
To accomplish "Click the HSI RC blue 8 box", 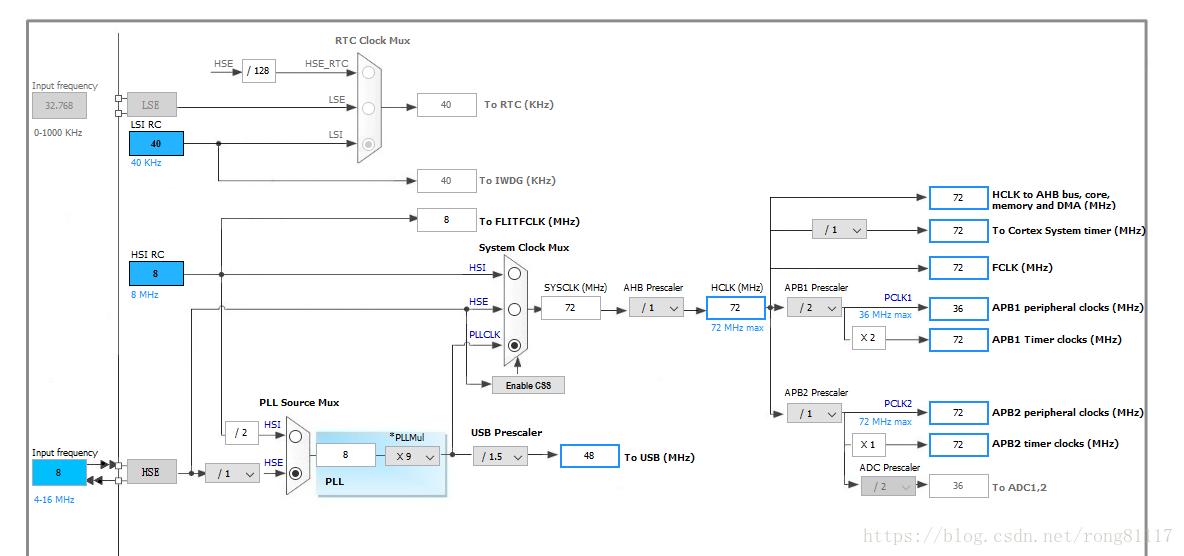I will coord(156,273).
